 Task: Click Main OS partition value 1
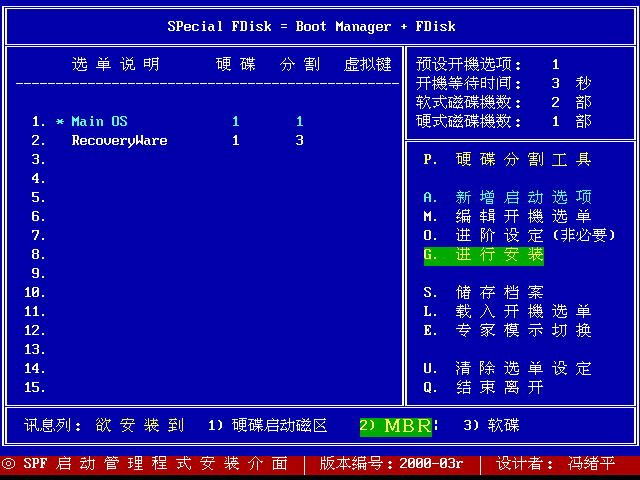click(x=300, y=121)
